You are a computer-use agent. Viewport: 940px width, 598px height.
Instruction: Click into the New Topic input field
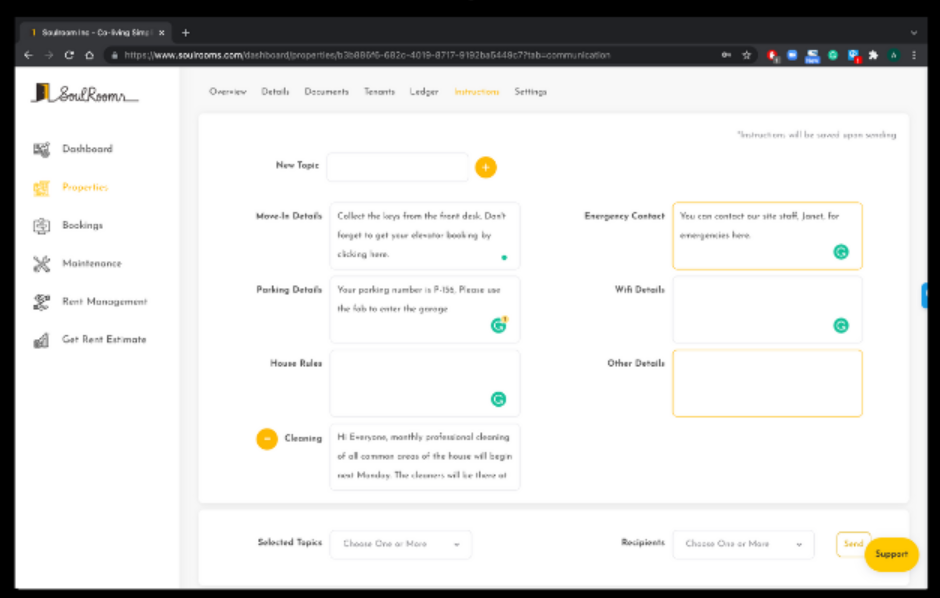click(x=397, y=167)
